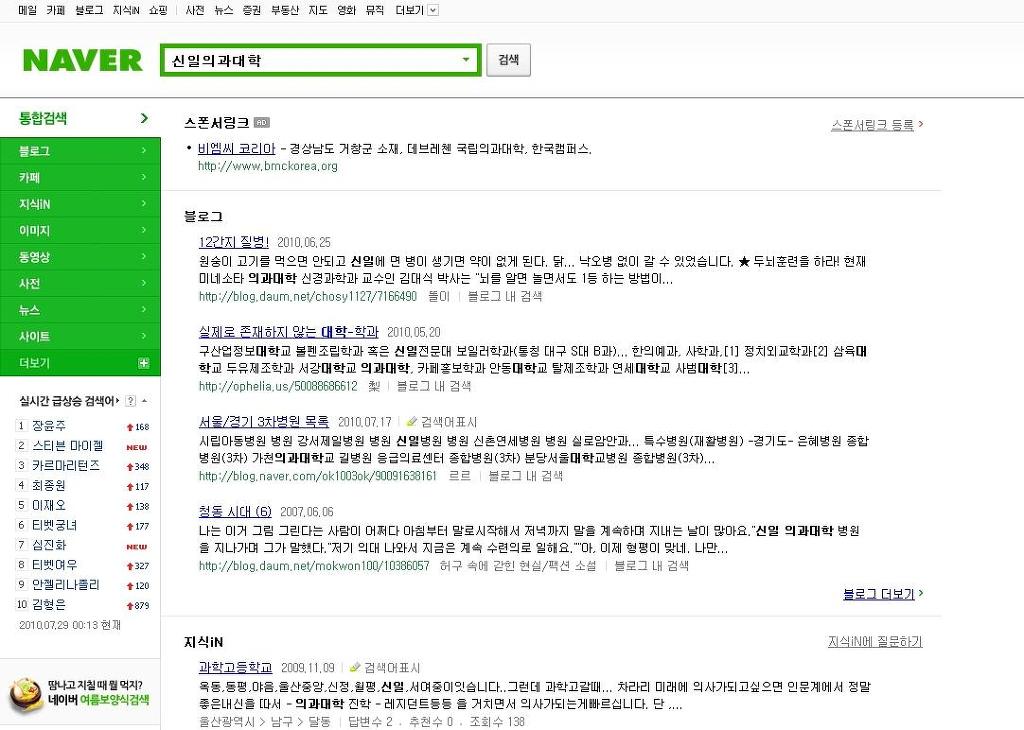The width and height of the screenshot is (1024, 730).
Task: Click the 검색 search button
Action: click(x=508, y=59)
